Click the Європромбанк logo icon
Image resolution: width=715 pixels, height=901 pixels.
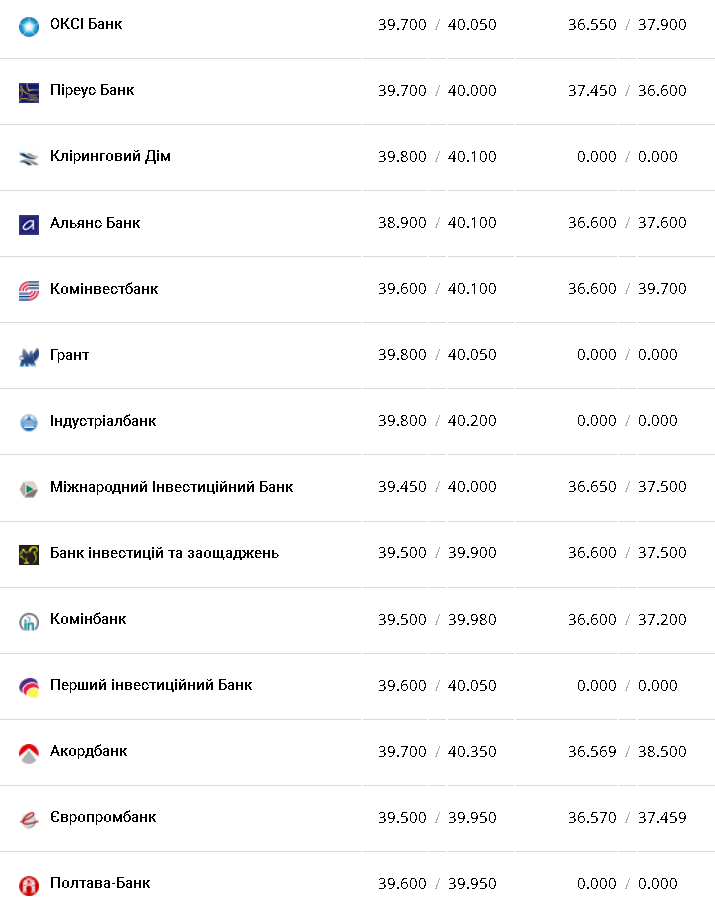[x=28, y=818]
